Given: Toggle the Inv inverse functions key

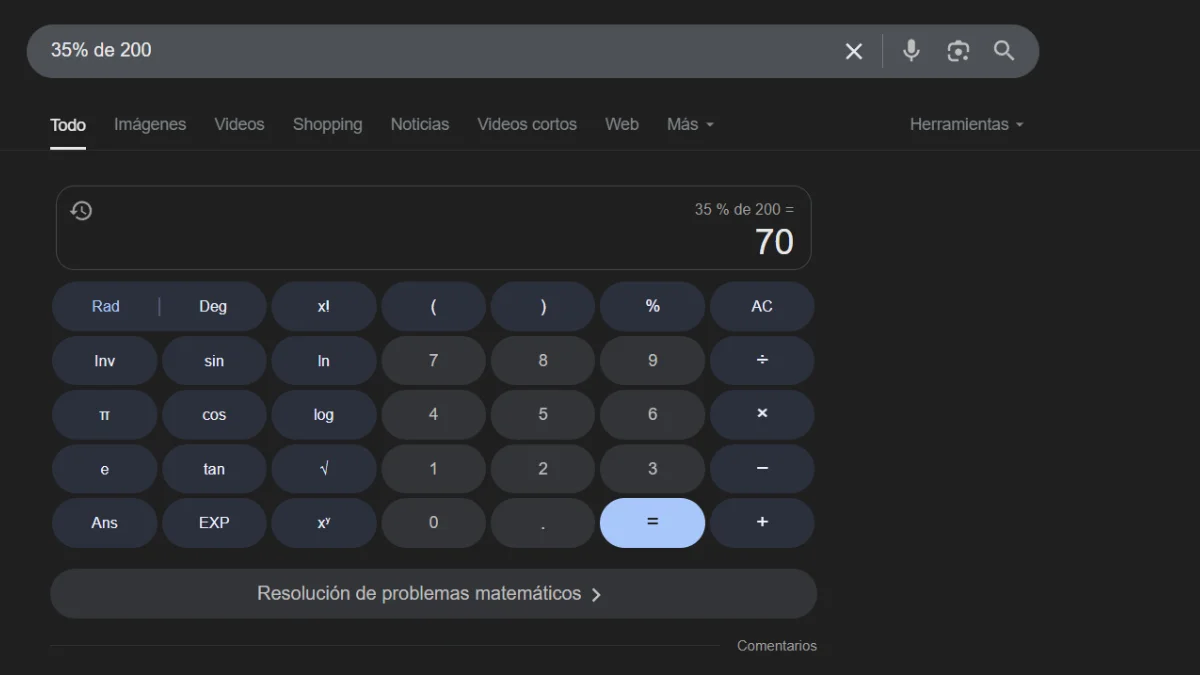Looking at the screenshot, I should click(105, 361).
